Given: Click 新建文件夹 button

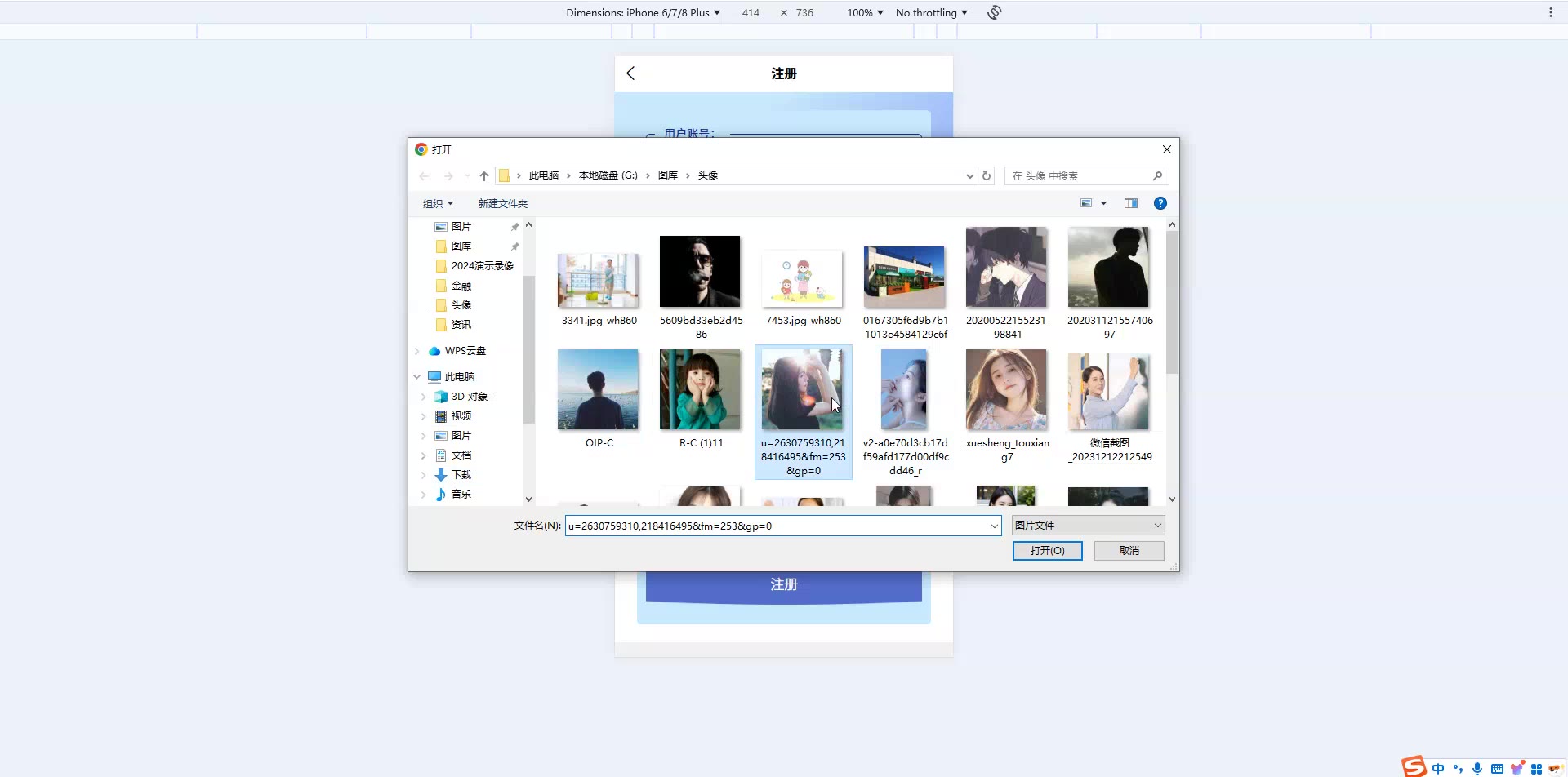Looking at the screenshot, I should point(503,204).
